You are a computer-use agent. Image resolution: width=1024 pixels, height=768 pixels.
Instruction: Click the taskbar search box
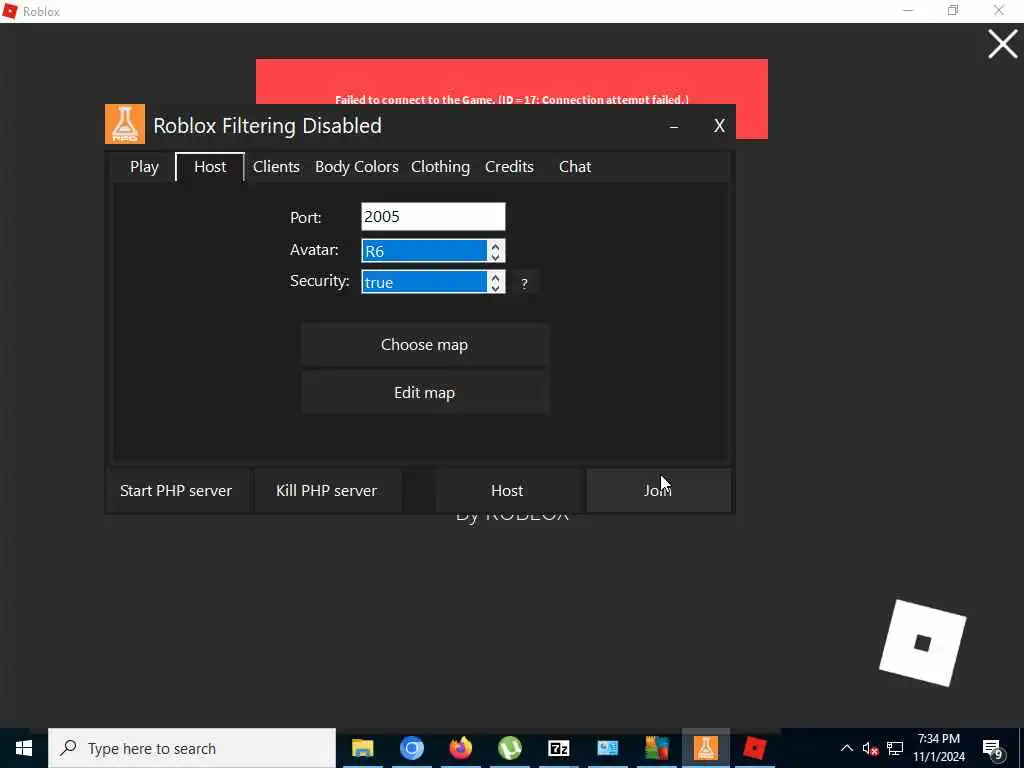click(x=192, y=748)
